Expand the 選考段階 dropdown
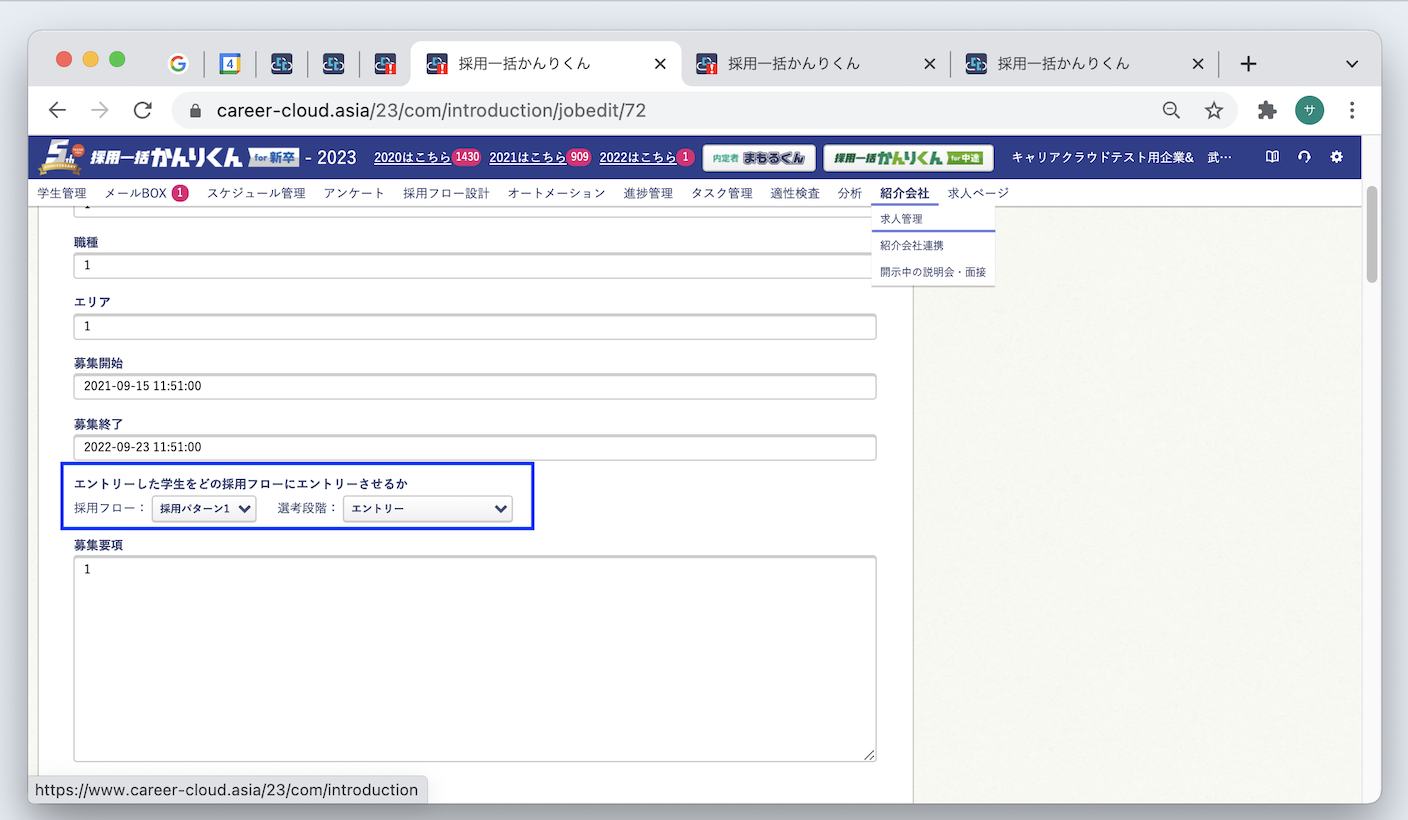Viewport: 1408px width, 820px height. click(428, 509)
